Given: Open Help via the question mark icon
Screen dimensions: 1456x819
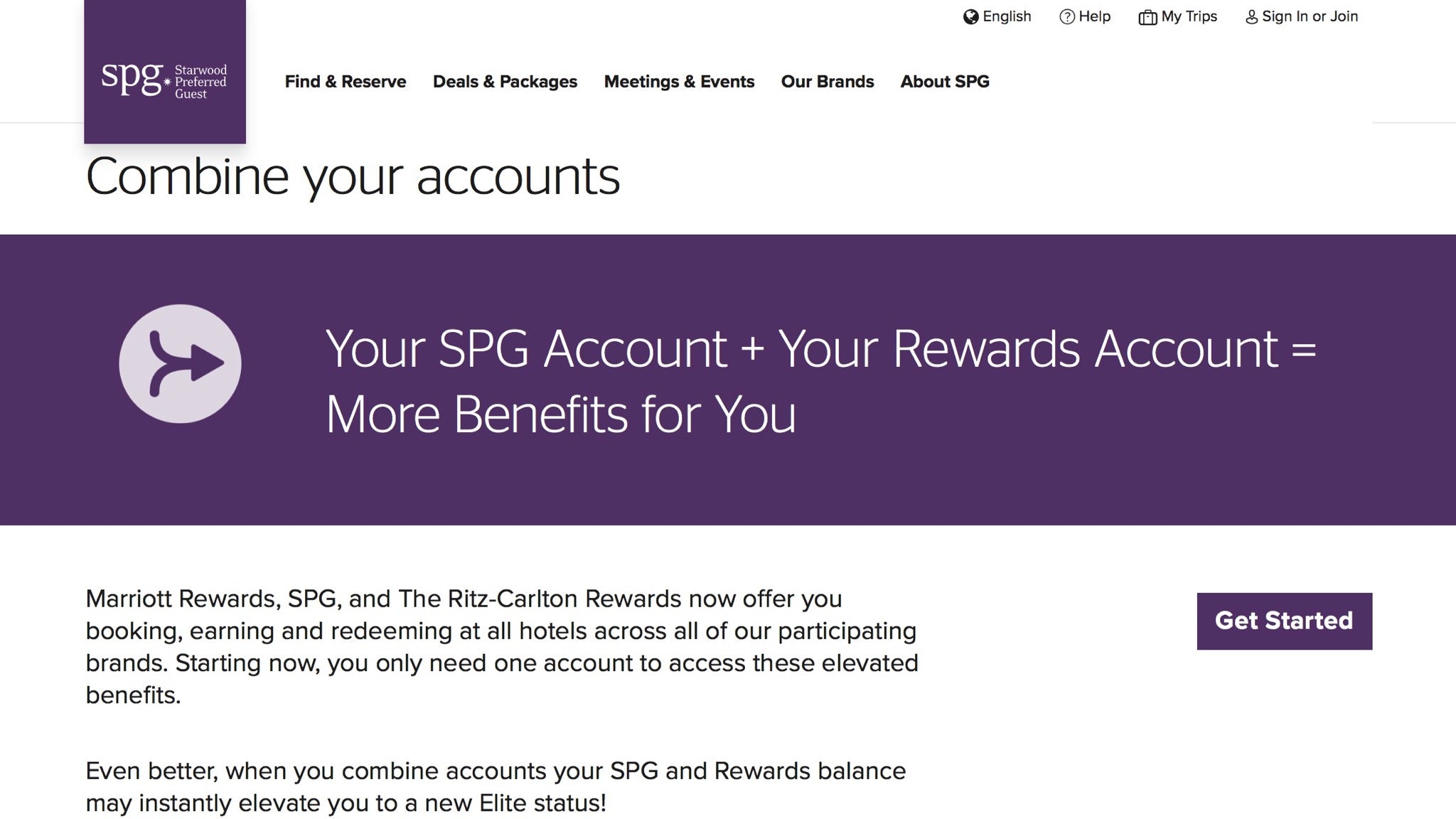Looking at the screenshot, I should (x=1067, y=16).
